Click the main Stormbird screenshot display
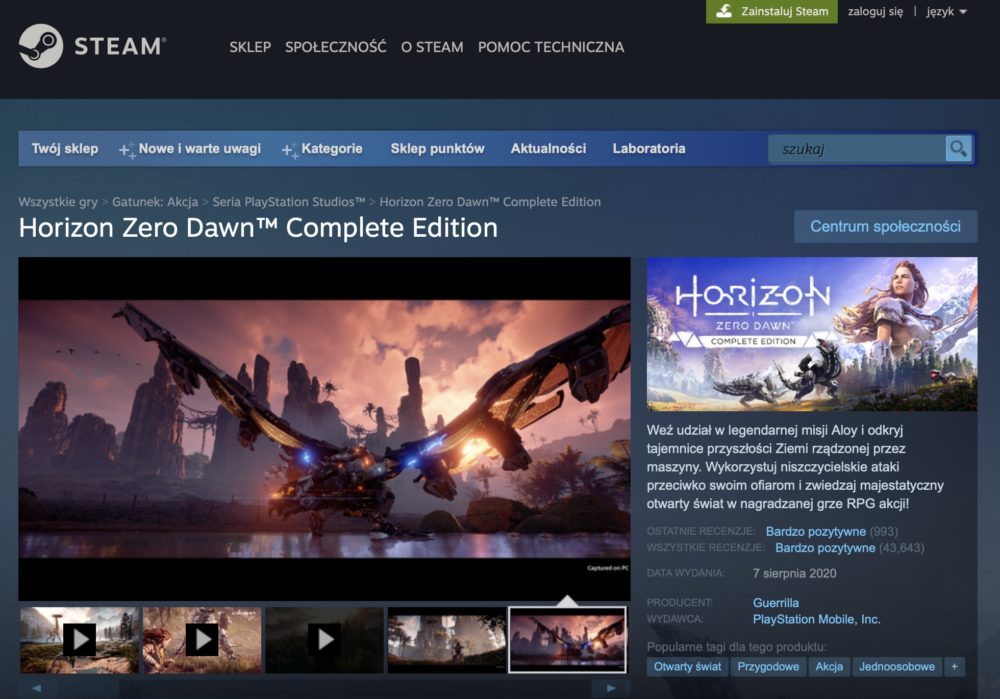The image size is (1000, 699). pyautogui.click(x=324, y=429)
